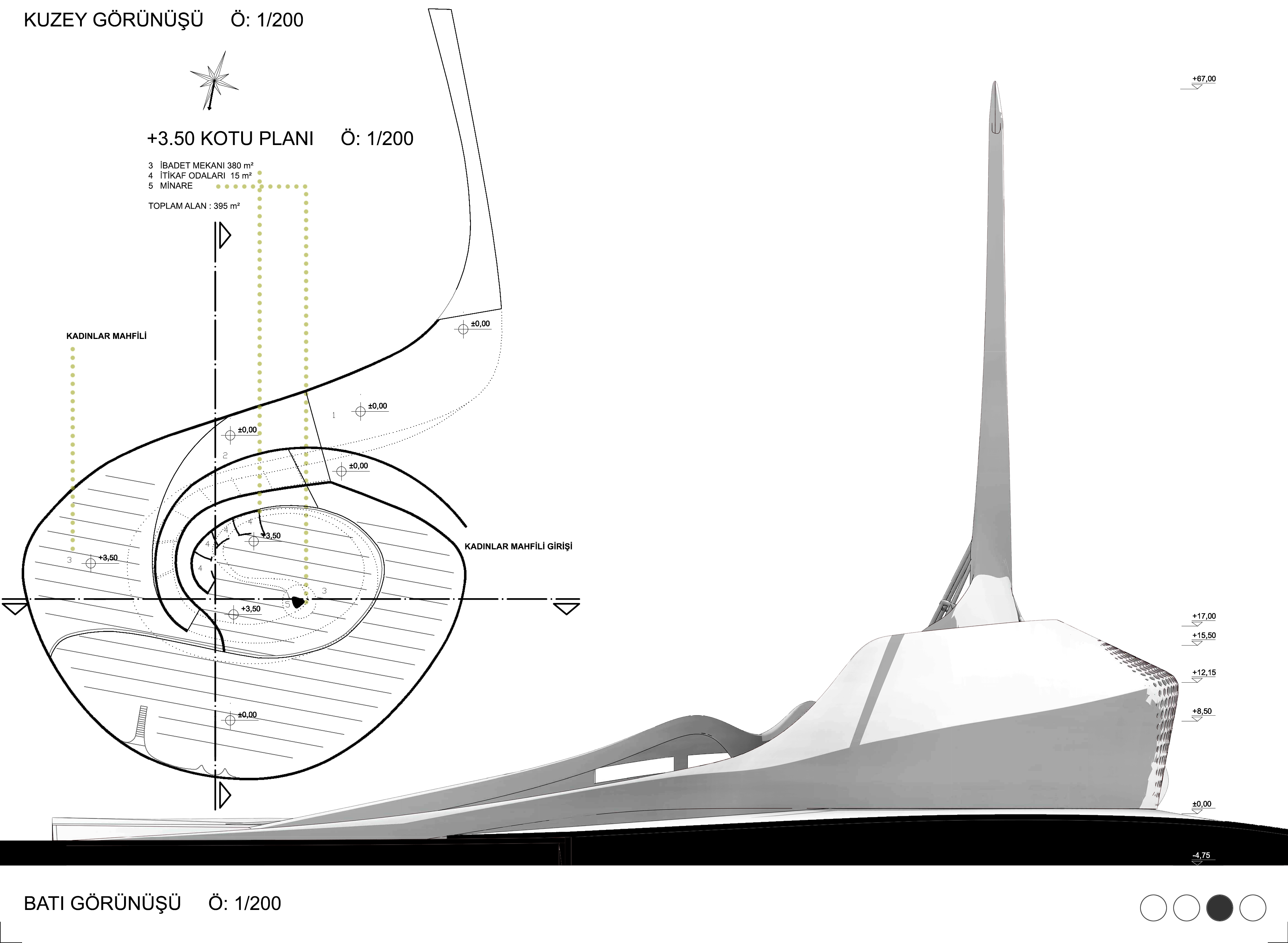Select the first empty page indicator circle
Viewport: 1288px width, 943px height.
point(1153,908)
